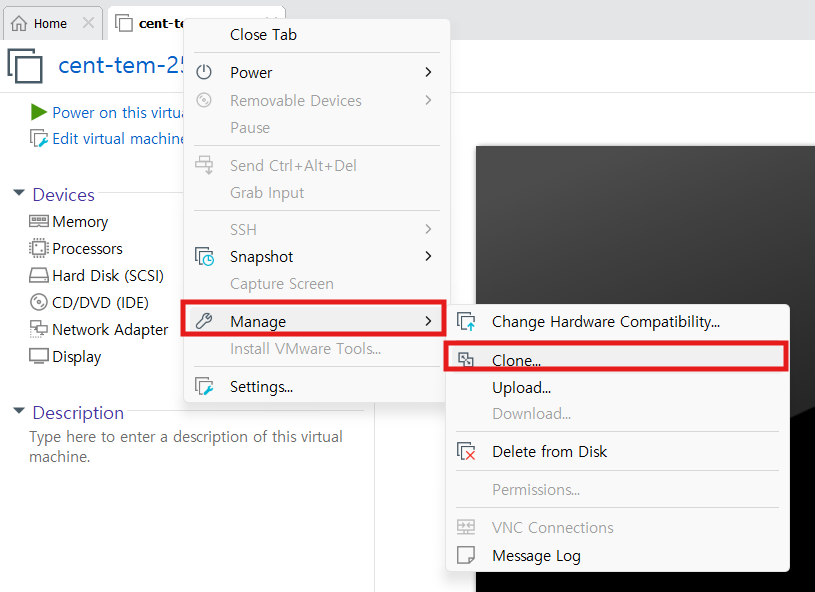Click the Devices section heading

pyautogui.click(x=63, y=194)
